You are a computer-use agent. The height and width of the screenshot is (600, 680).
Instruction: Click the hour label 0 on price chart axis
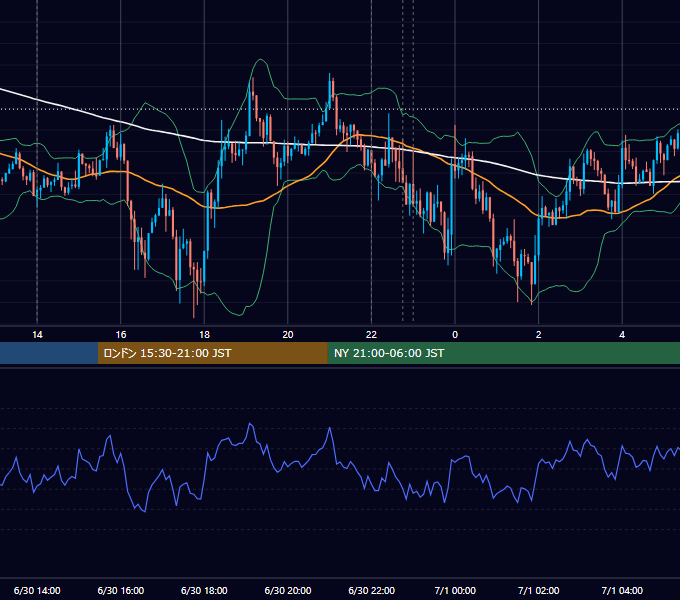tap(455, 335)
